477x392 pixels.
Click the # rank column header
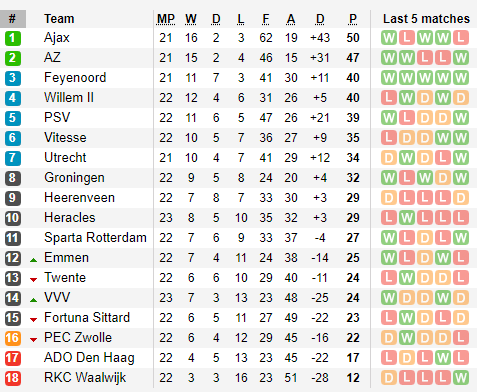[13, 19]
